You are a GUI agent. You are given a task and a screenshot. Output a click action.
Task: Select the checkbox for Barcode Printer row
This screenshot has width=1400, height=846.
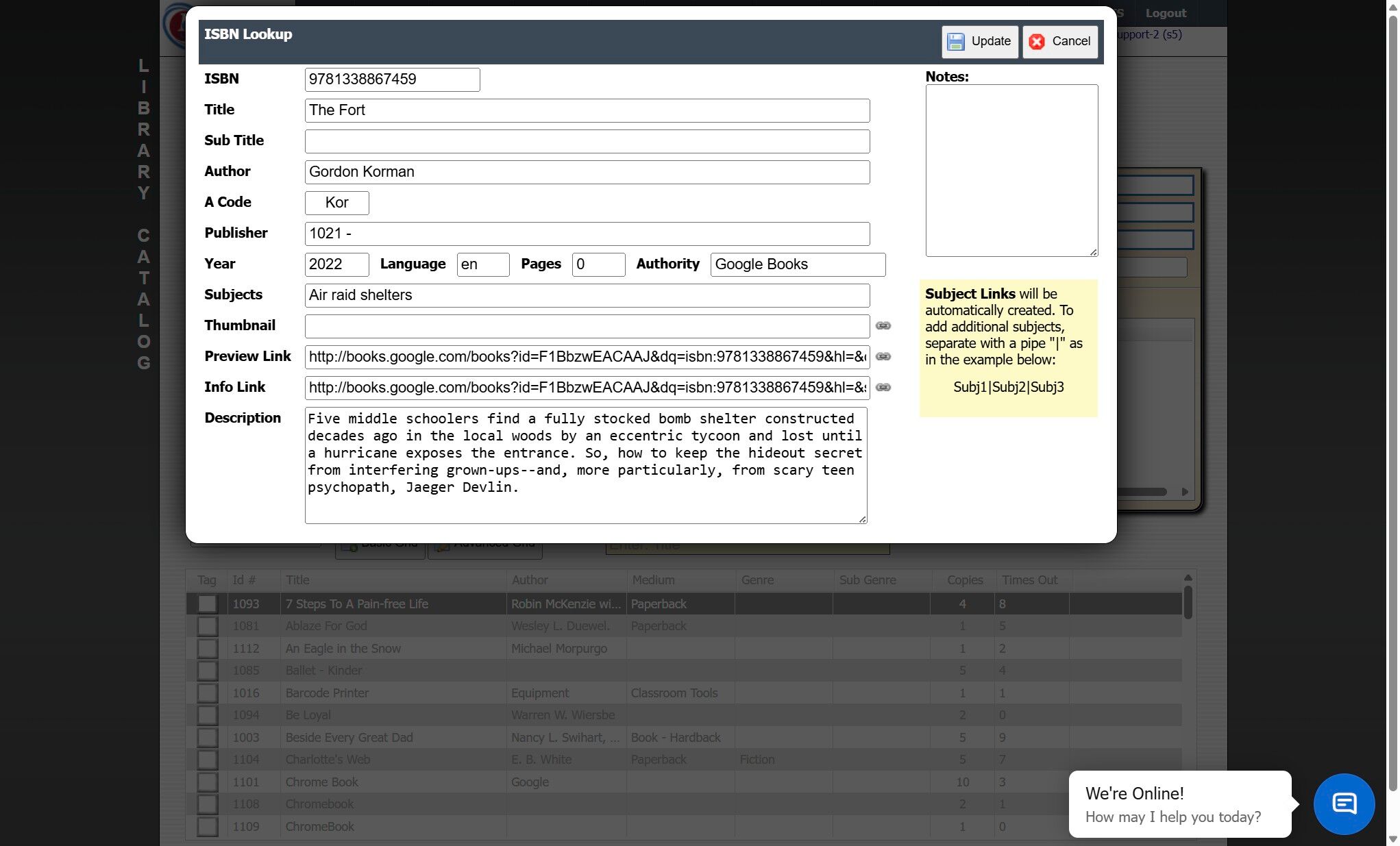click(207, 693)
